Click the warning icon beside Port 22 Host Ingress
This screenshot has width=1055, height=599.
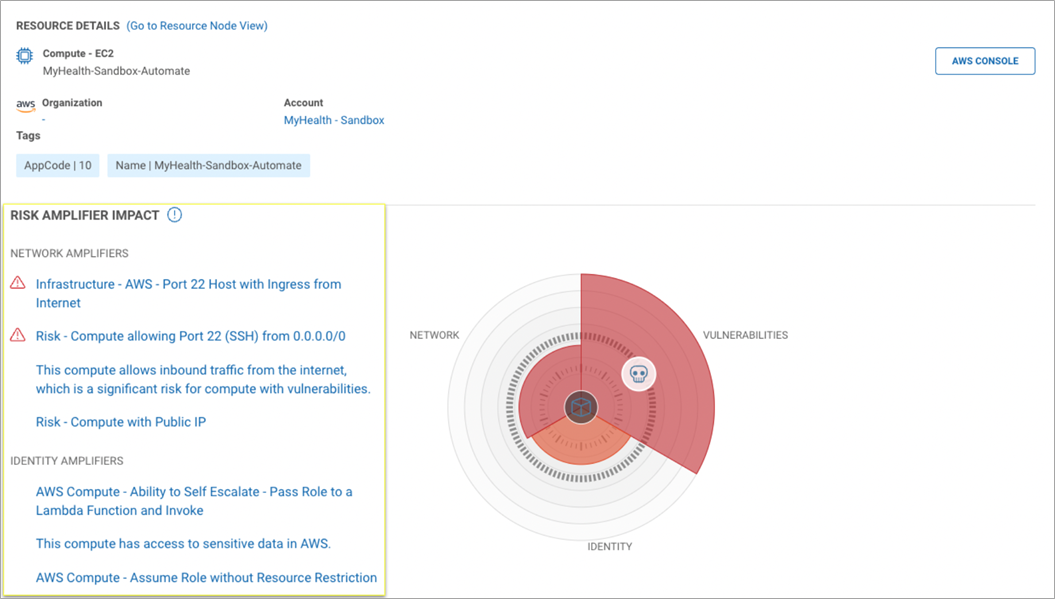[x=17, y=283]
